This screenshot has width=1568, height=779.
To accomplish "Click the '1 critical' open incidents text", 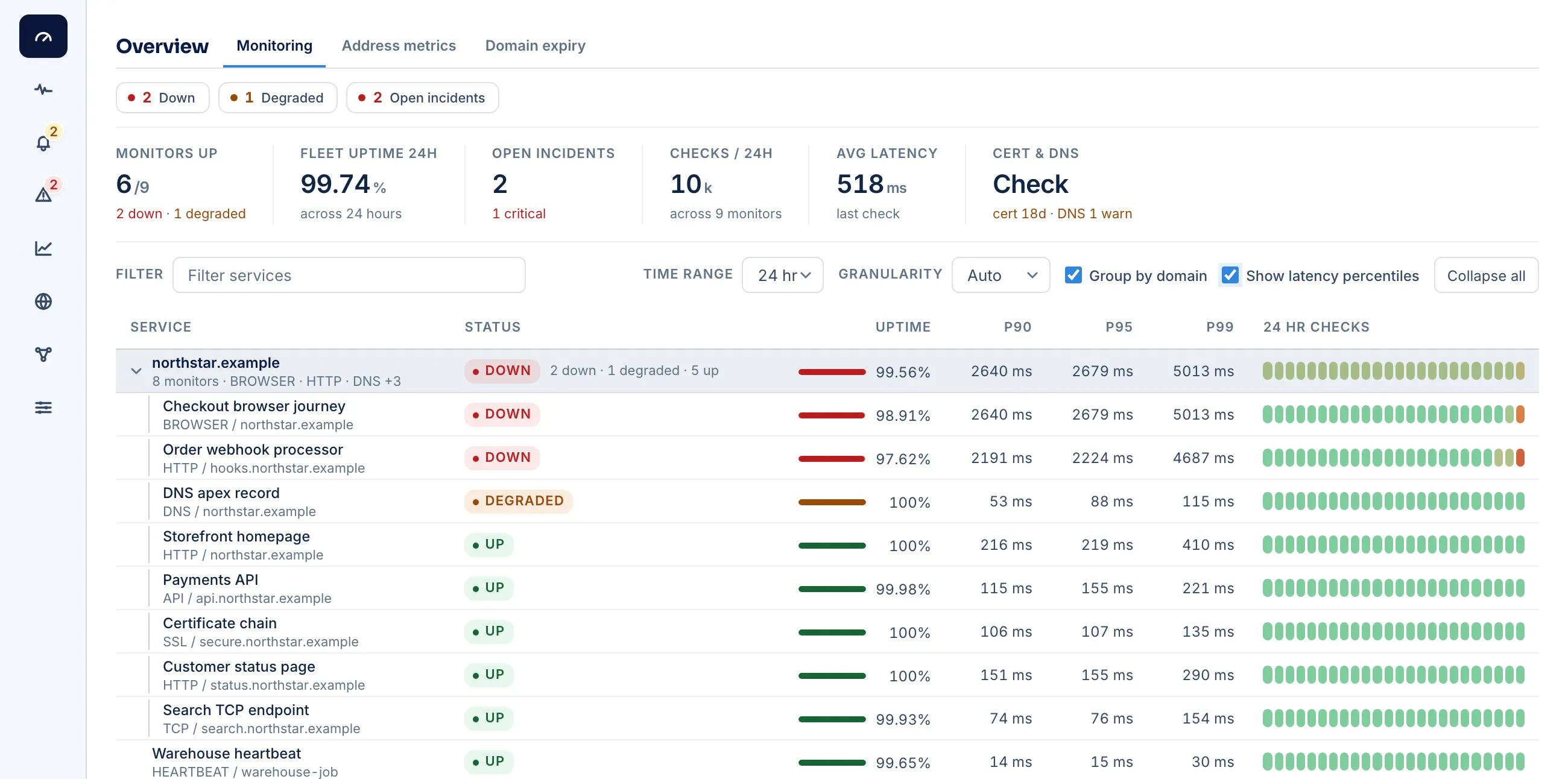I will [519, 213].
